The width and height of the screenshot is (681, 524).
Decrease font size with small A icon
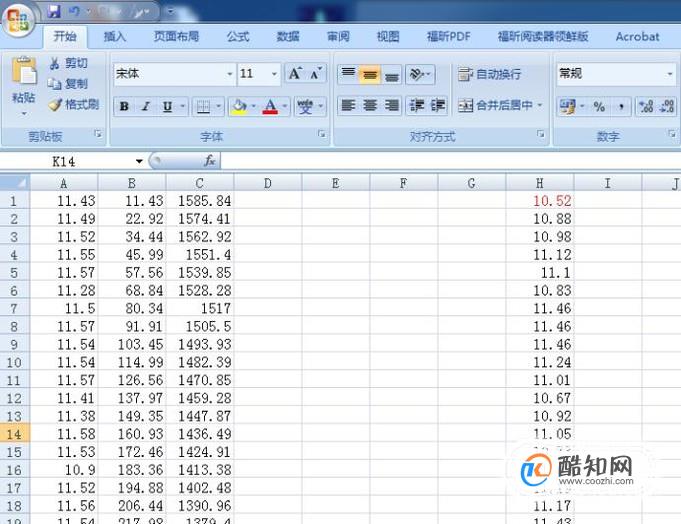(x=316, y=74)
